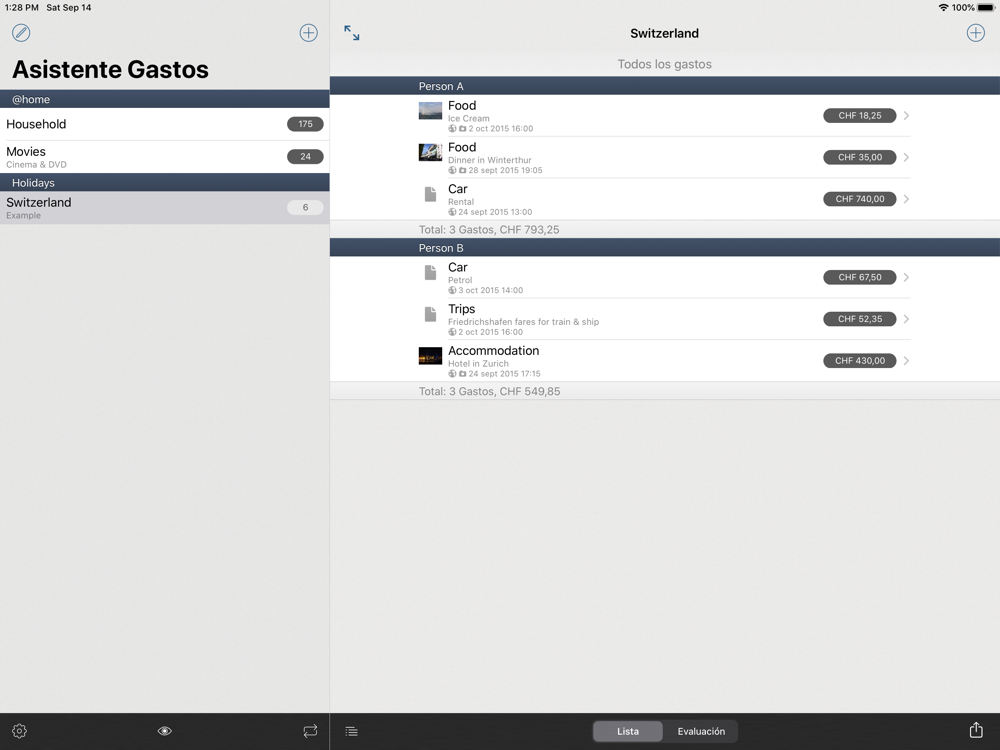Image resolution: width=1000 pixels, height=750 pixels.
Task: Switch to the Lista tab
Action: tap(628, 732)
